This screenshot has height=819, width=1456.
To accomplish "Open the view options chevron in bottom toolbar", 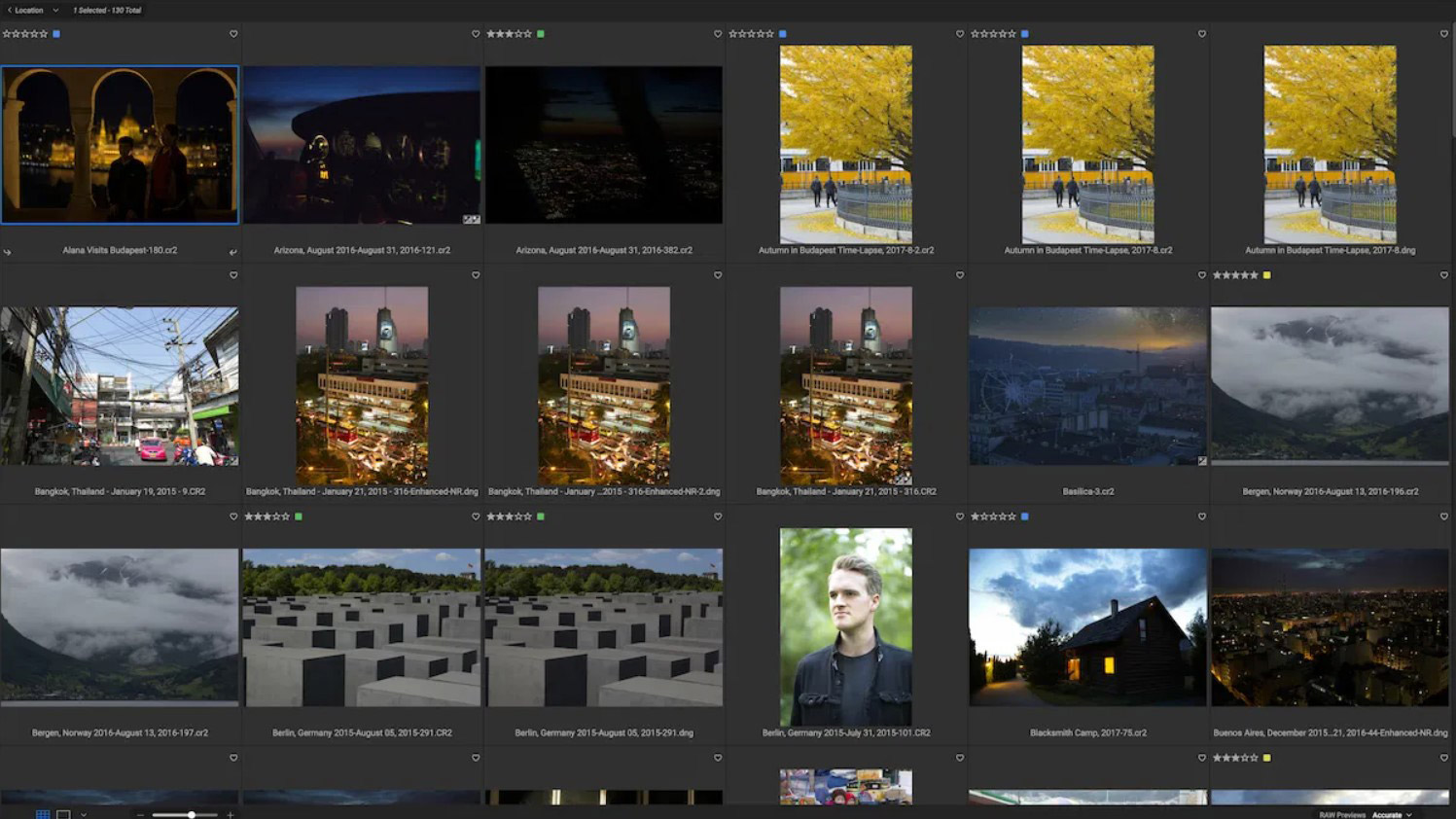I will click(x=84, y=815).
